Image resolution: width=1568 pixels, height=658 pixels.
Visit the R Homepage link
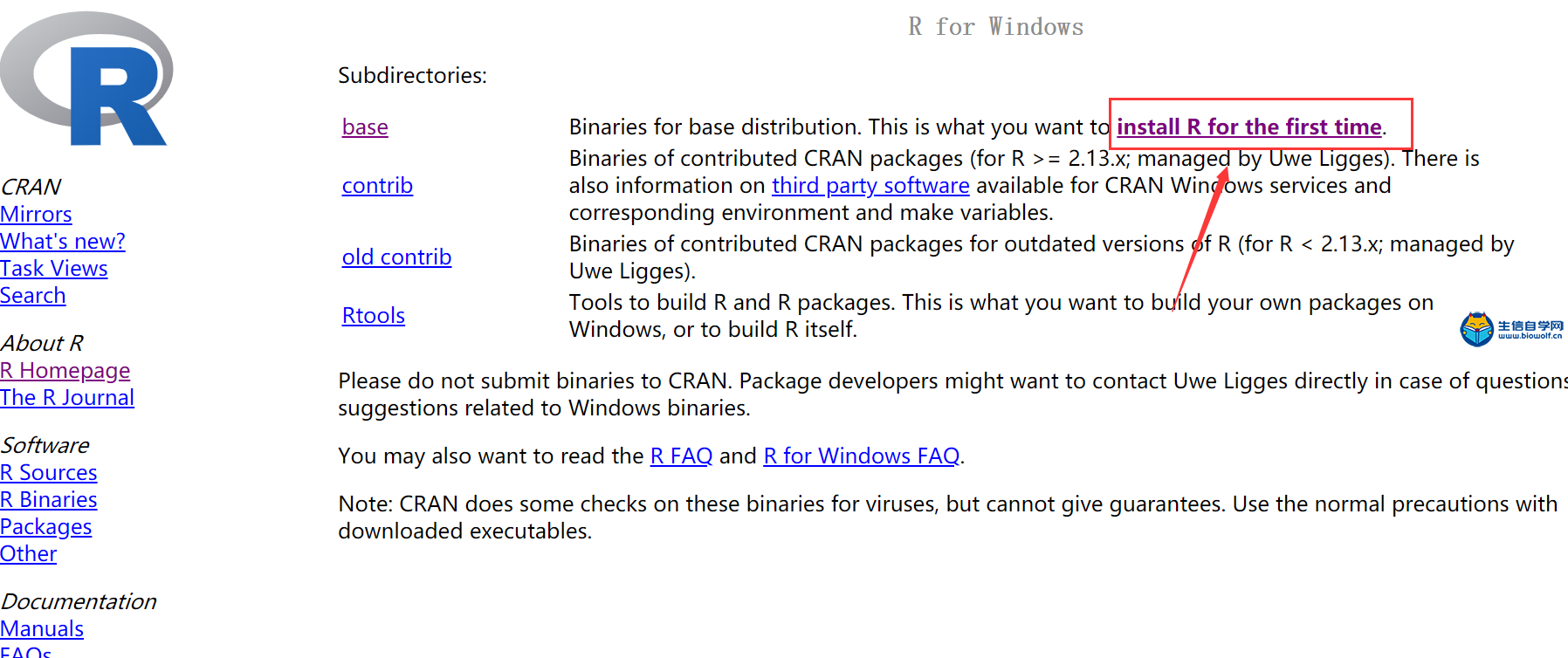[x=65, y=371]
